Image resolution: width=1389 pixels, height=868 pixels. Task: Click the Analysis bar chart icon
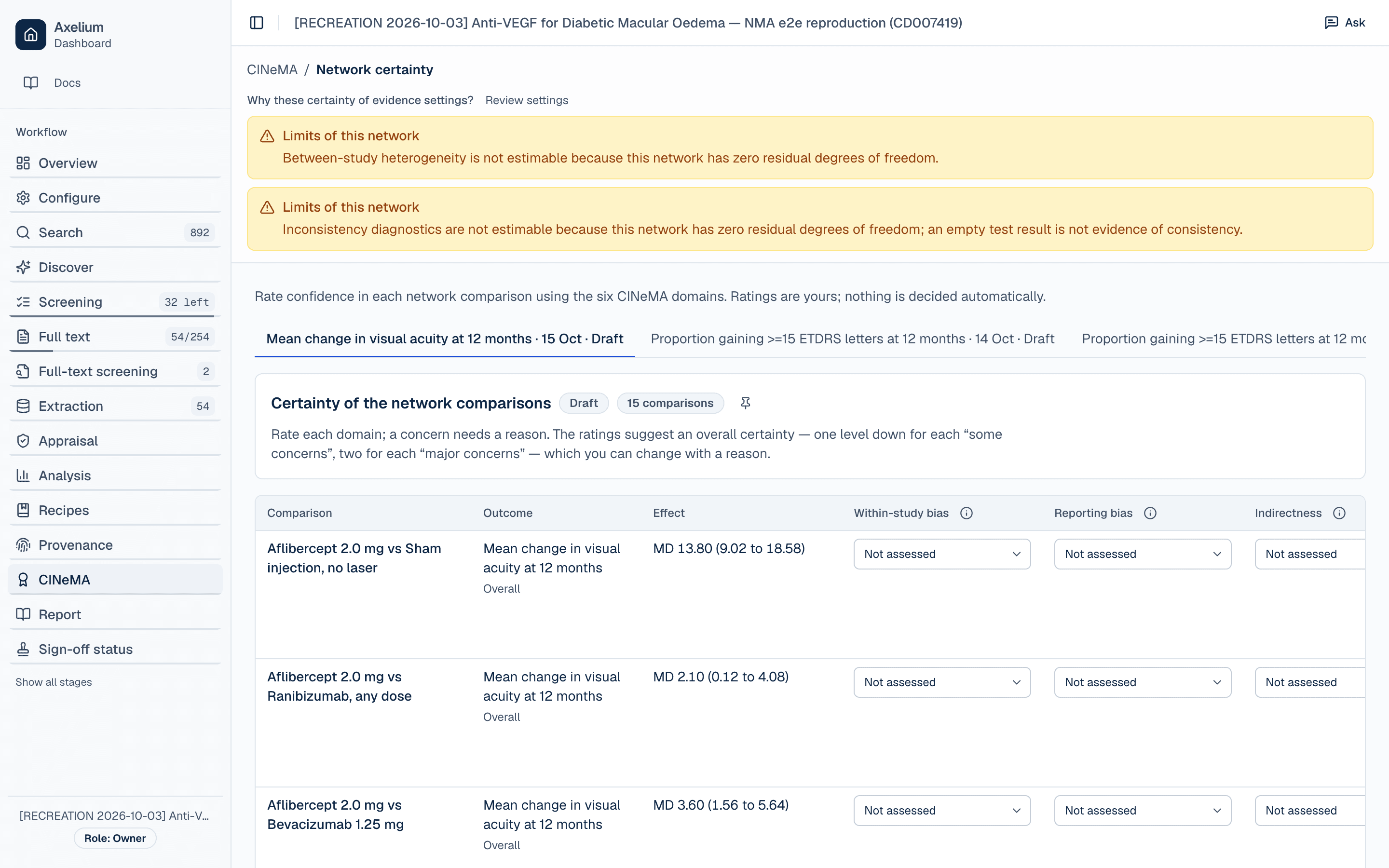point(23,476)
